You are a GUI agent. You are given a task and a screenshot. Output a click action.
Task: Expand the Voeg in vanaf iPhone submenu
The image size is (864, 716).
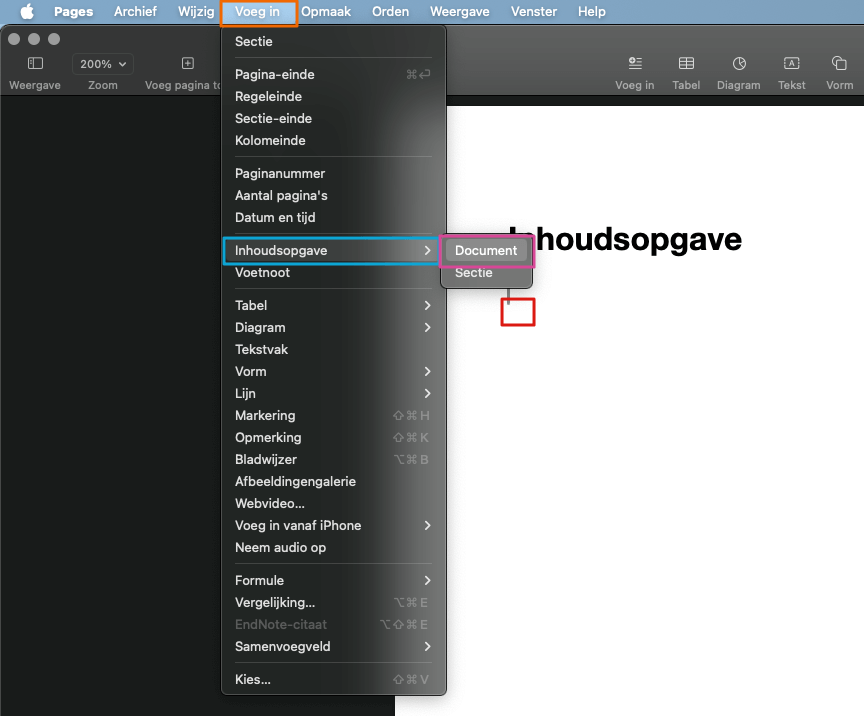(333, 525)
